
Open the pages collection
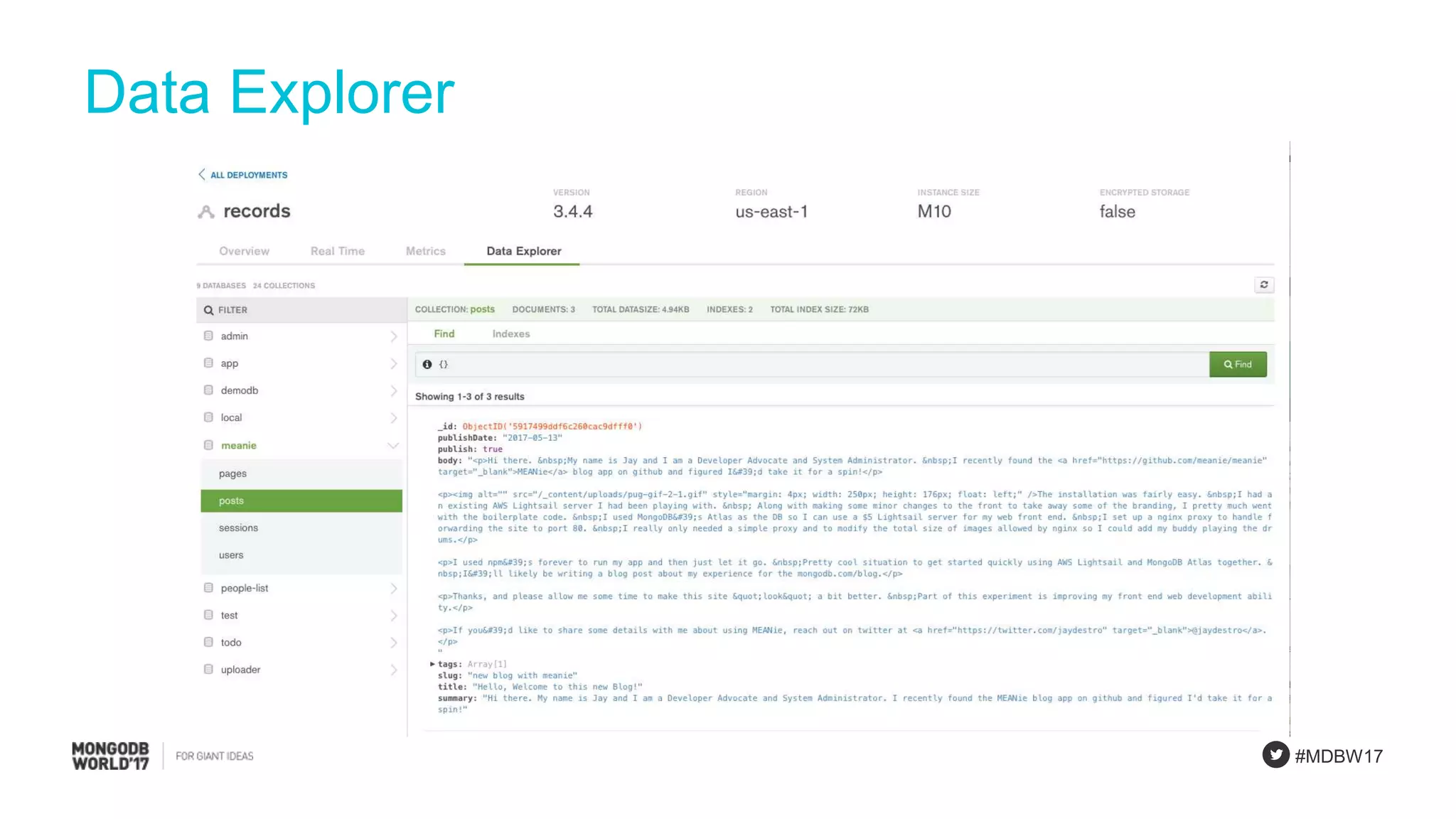[x=301, y=473]
